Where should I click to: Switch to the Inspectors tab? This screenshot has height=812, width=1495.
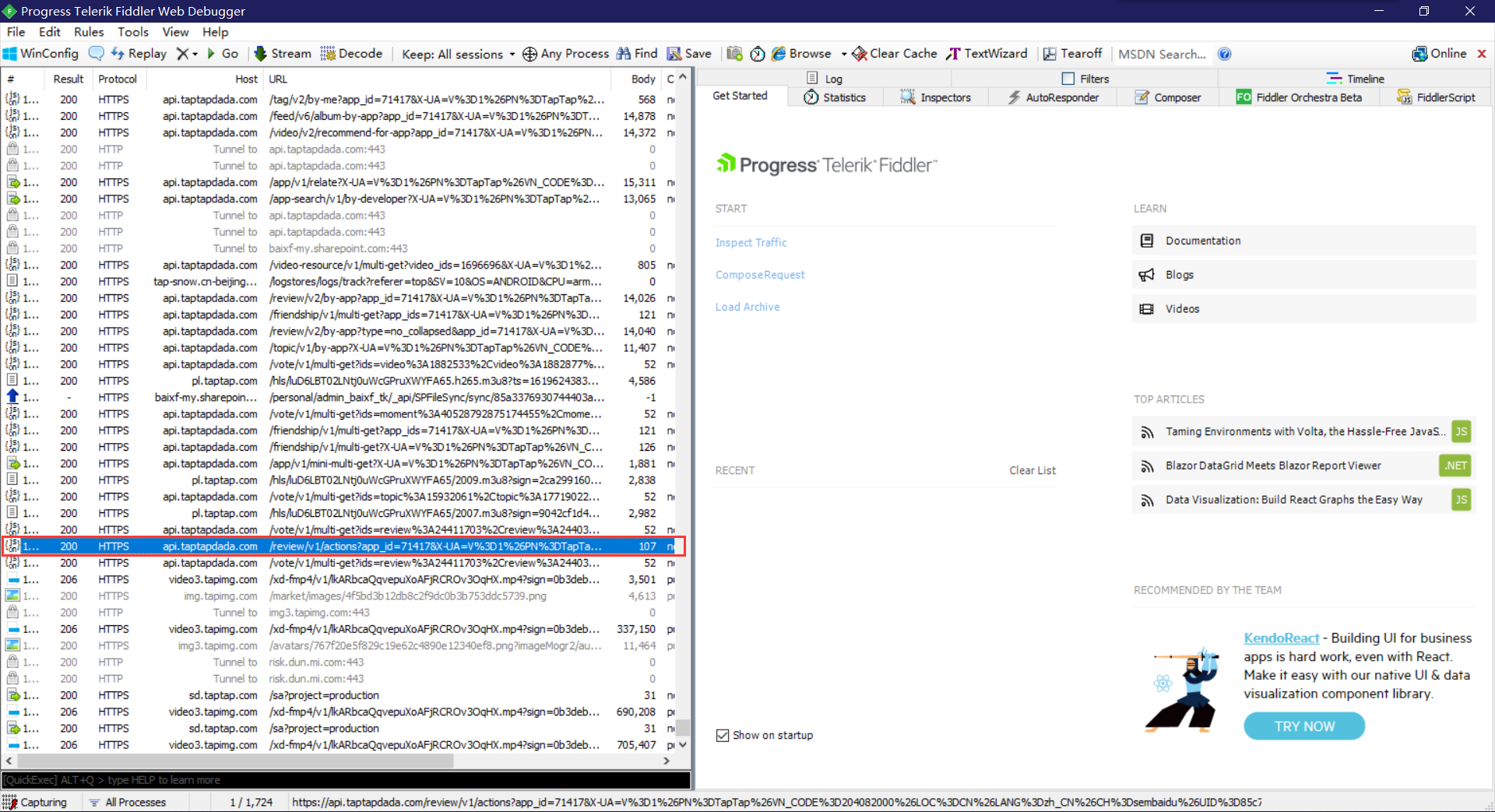coord(936,97)
